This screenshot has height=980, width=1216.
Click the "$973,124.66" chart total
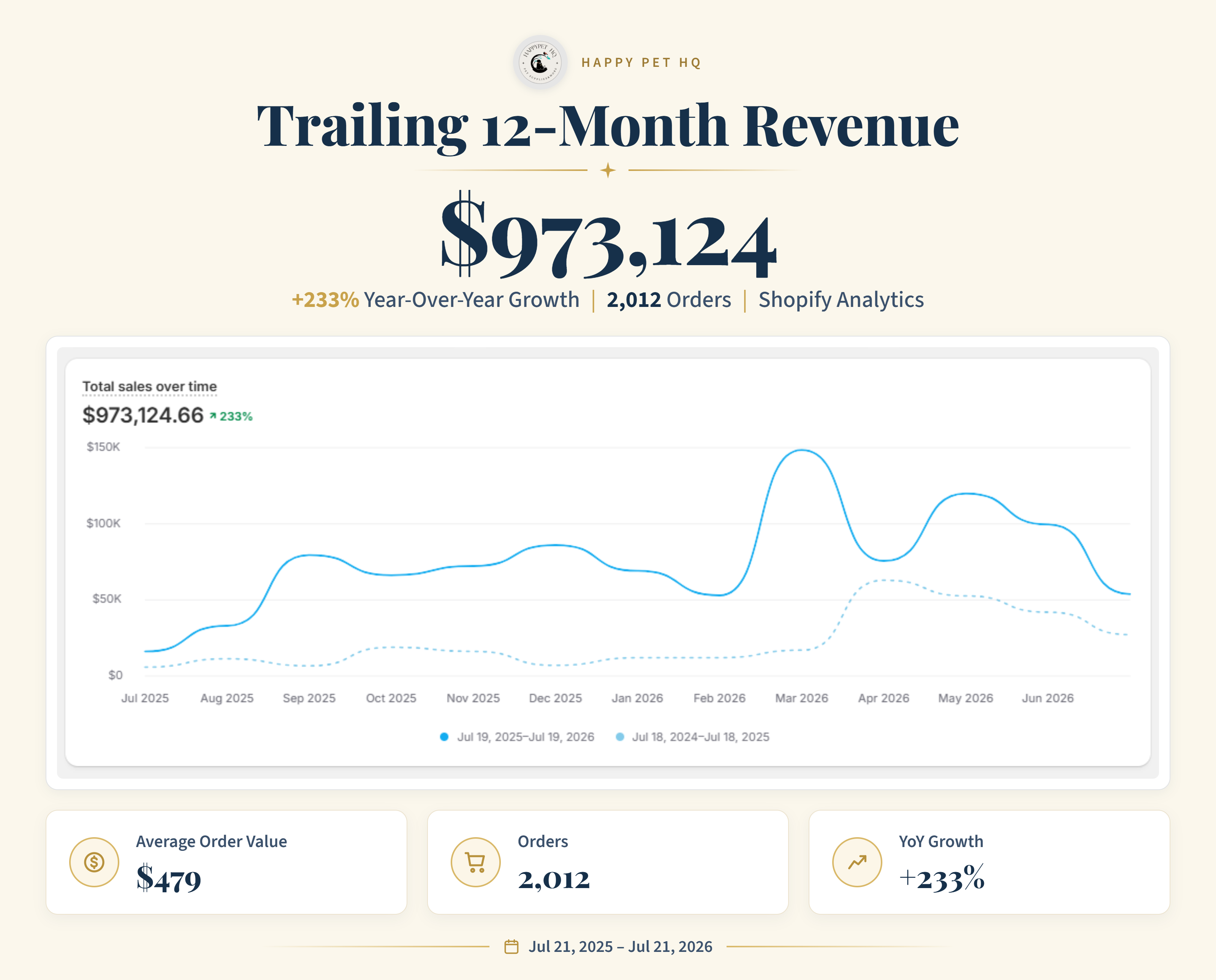tap(143, 416)
